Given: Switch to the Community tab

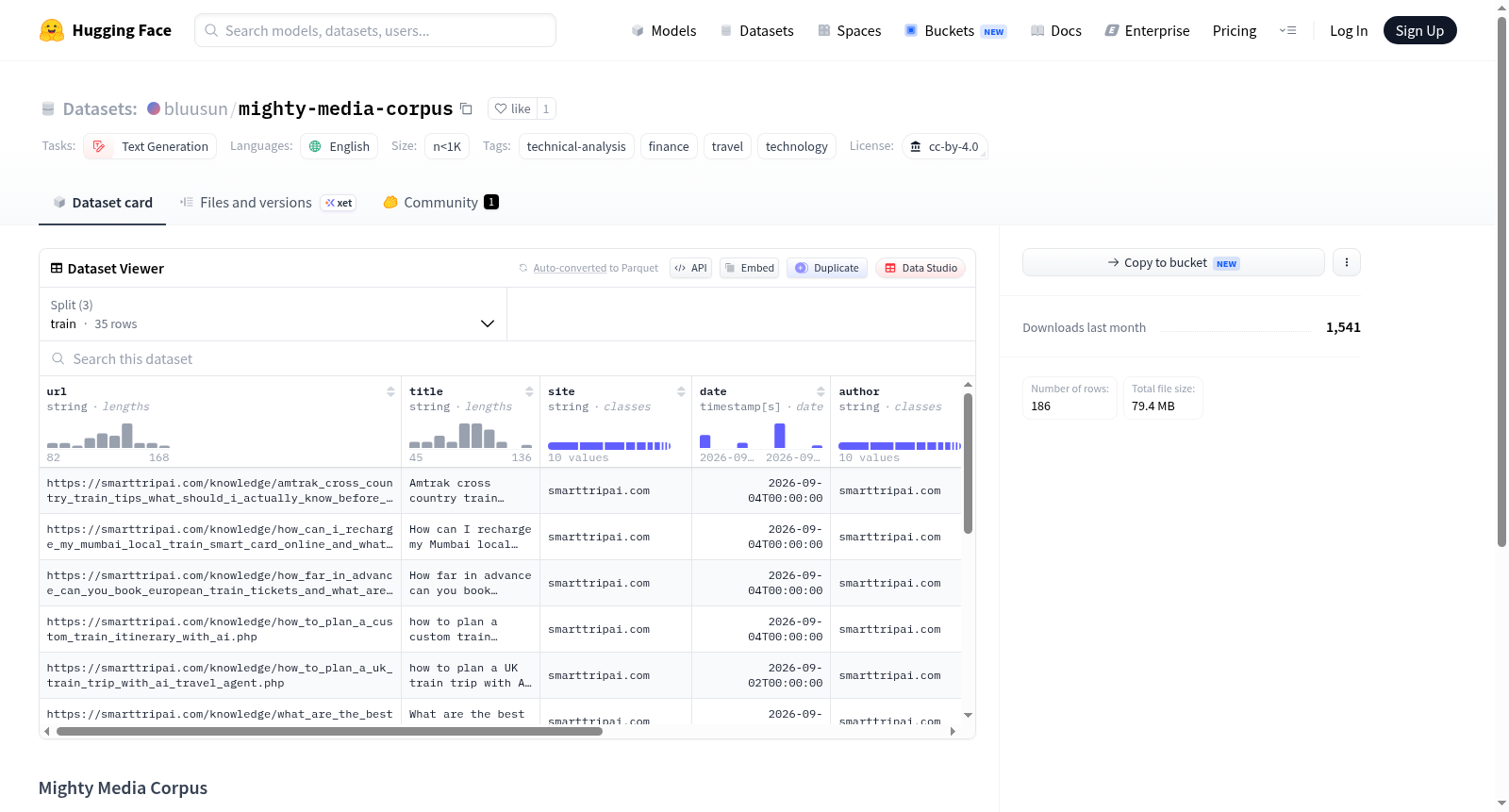Looking at the screenshot, I should [x=440, y=203].
